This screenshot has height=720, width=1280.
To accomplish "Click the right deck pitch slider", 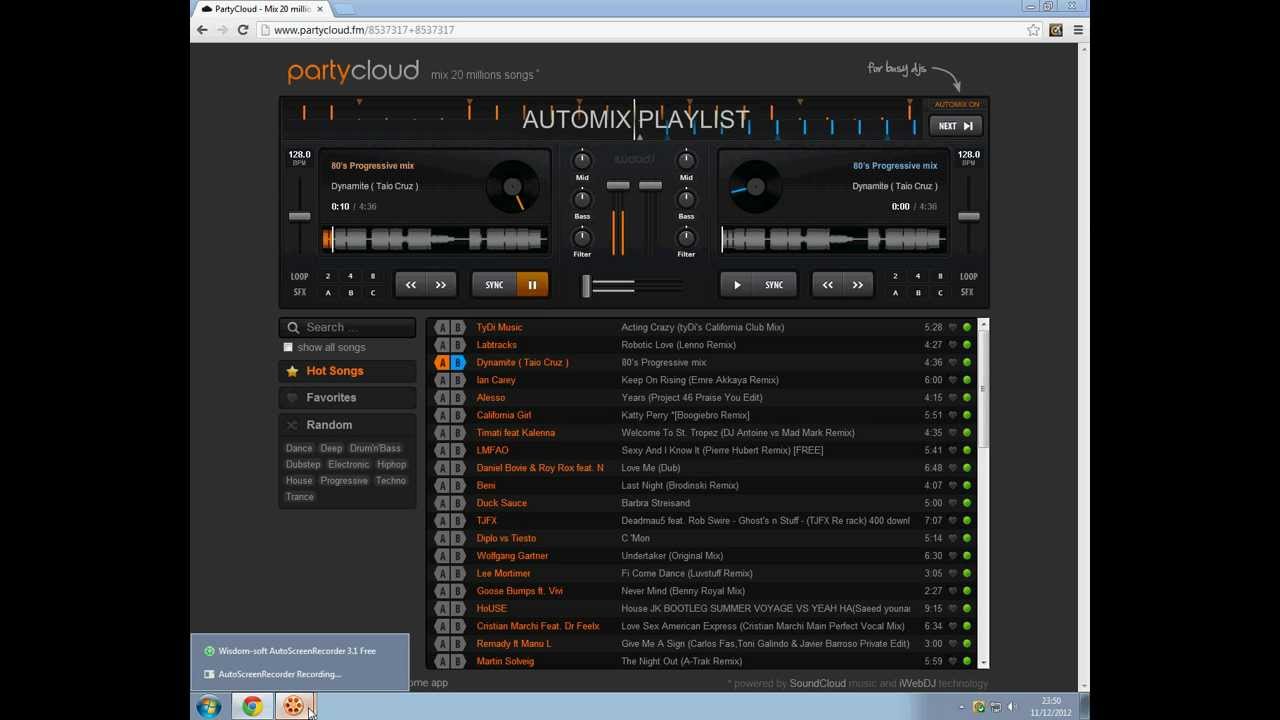I will (x=968, y=216).
